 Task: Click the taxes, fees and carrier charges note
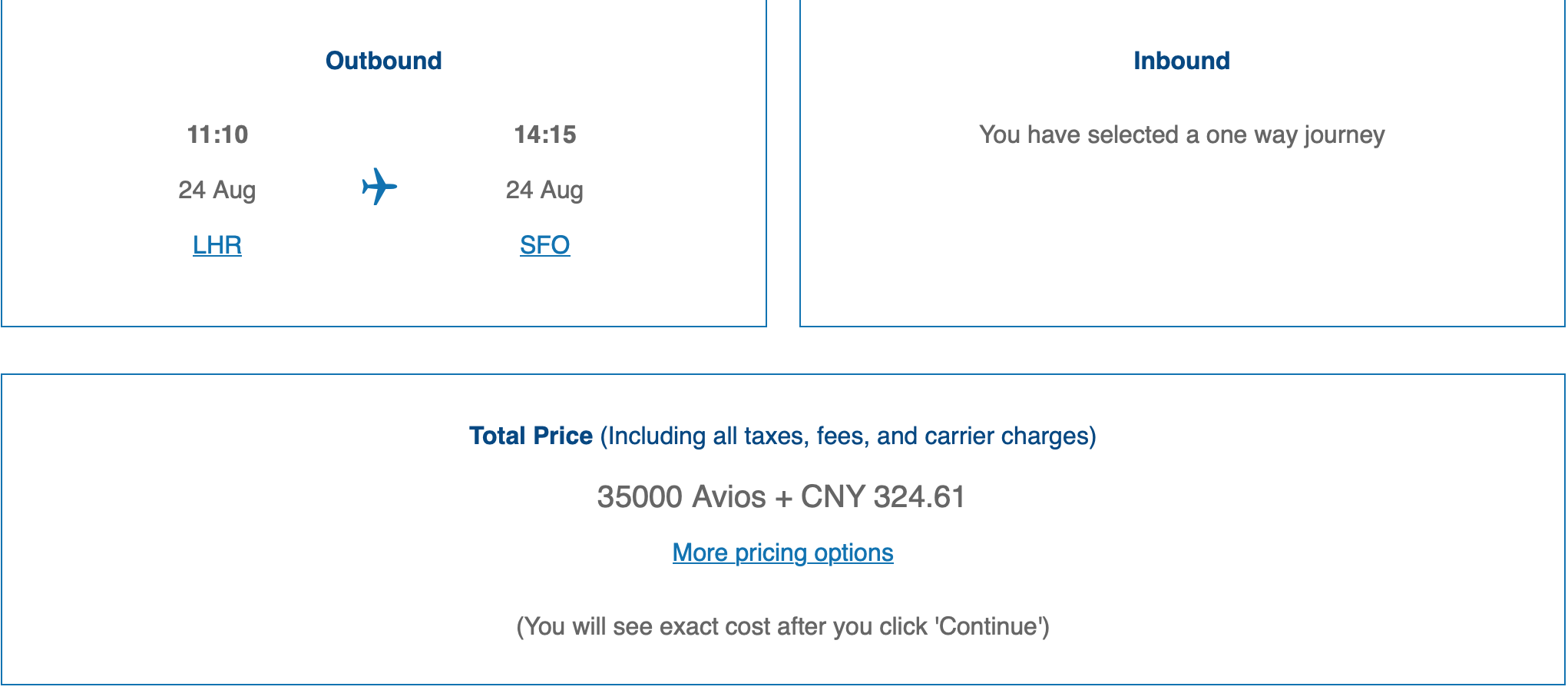click(x=848, y=436)
